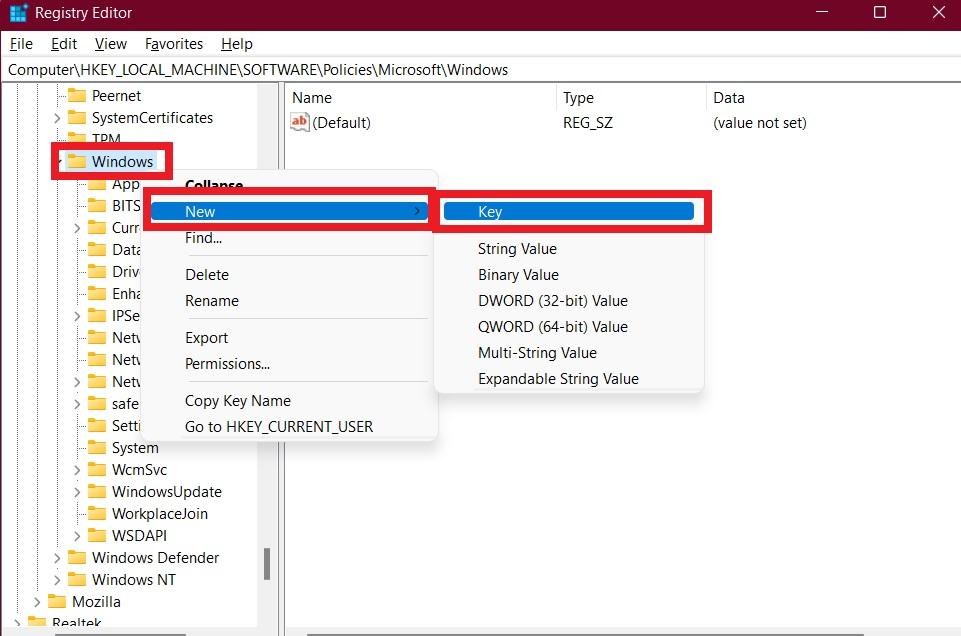Click the tree pane vertical scrollbar
This screenshot has height=636, width=961.
point(267,564)
